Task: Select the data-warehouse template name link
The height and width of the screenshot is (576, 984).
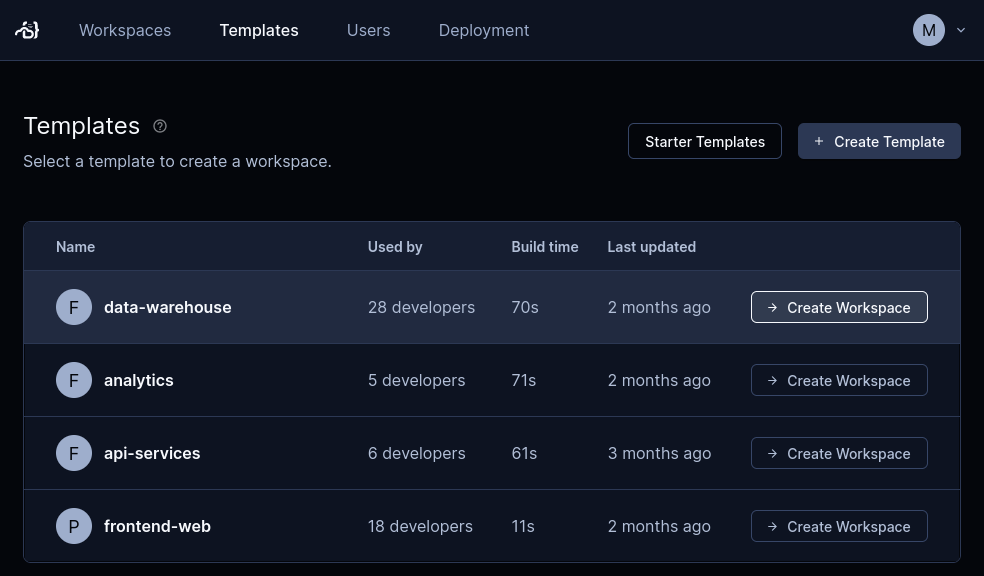Action: [167, 307]
